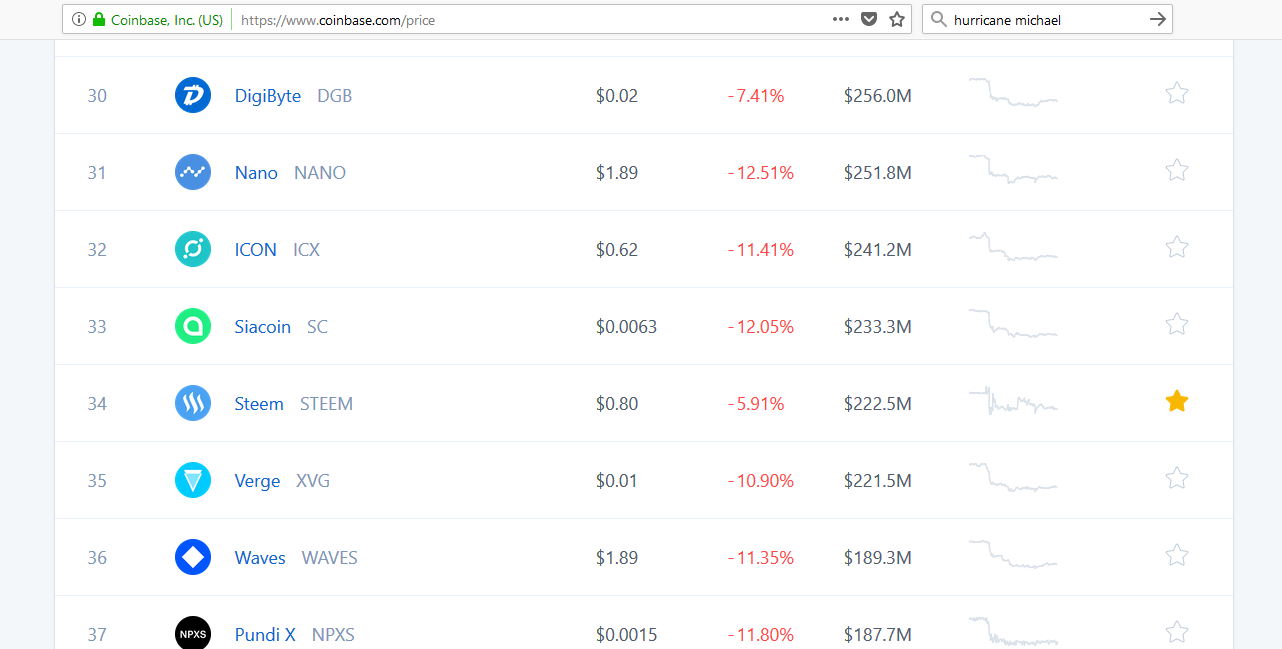
Task: Click the Verge market cap $221.5M
Action: (878, 481)
